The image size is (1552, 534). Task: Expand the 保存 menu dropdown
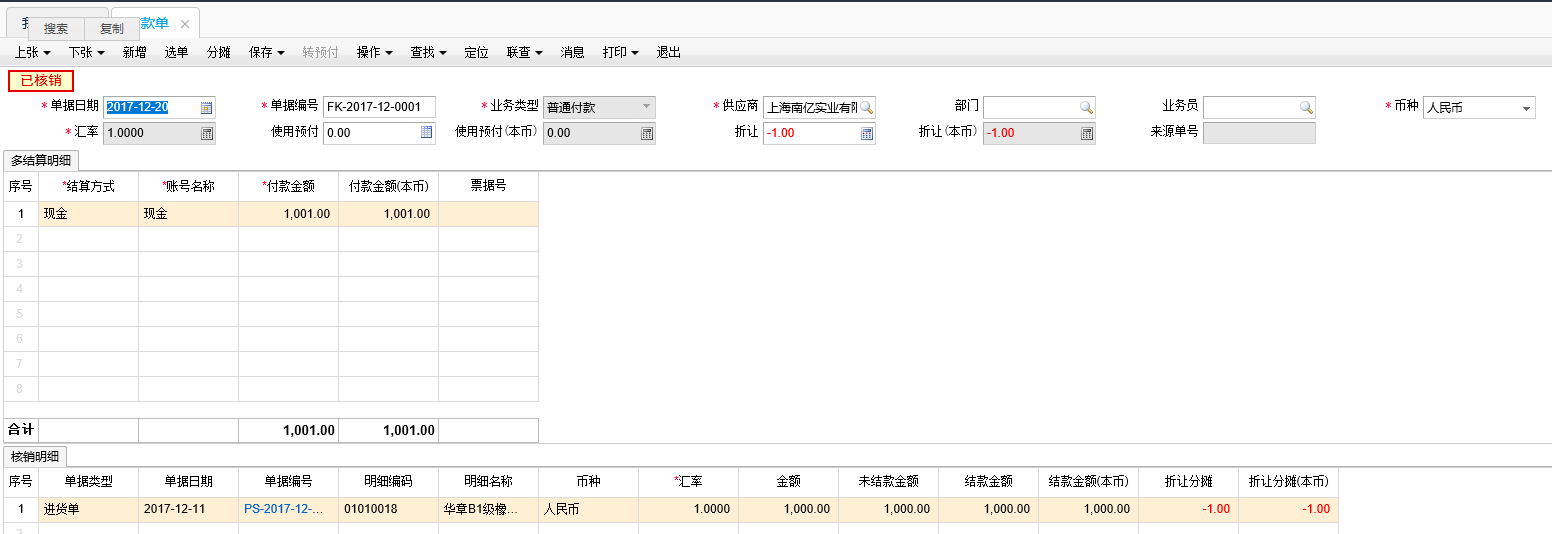click(267, 52)
